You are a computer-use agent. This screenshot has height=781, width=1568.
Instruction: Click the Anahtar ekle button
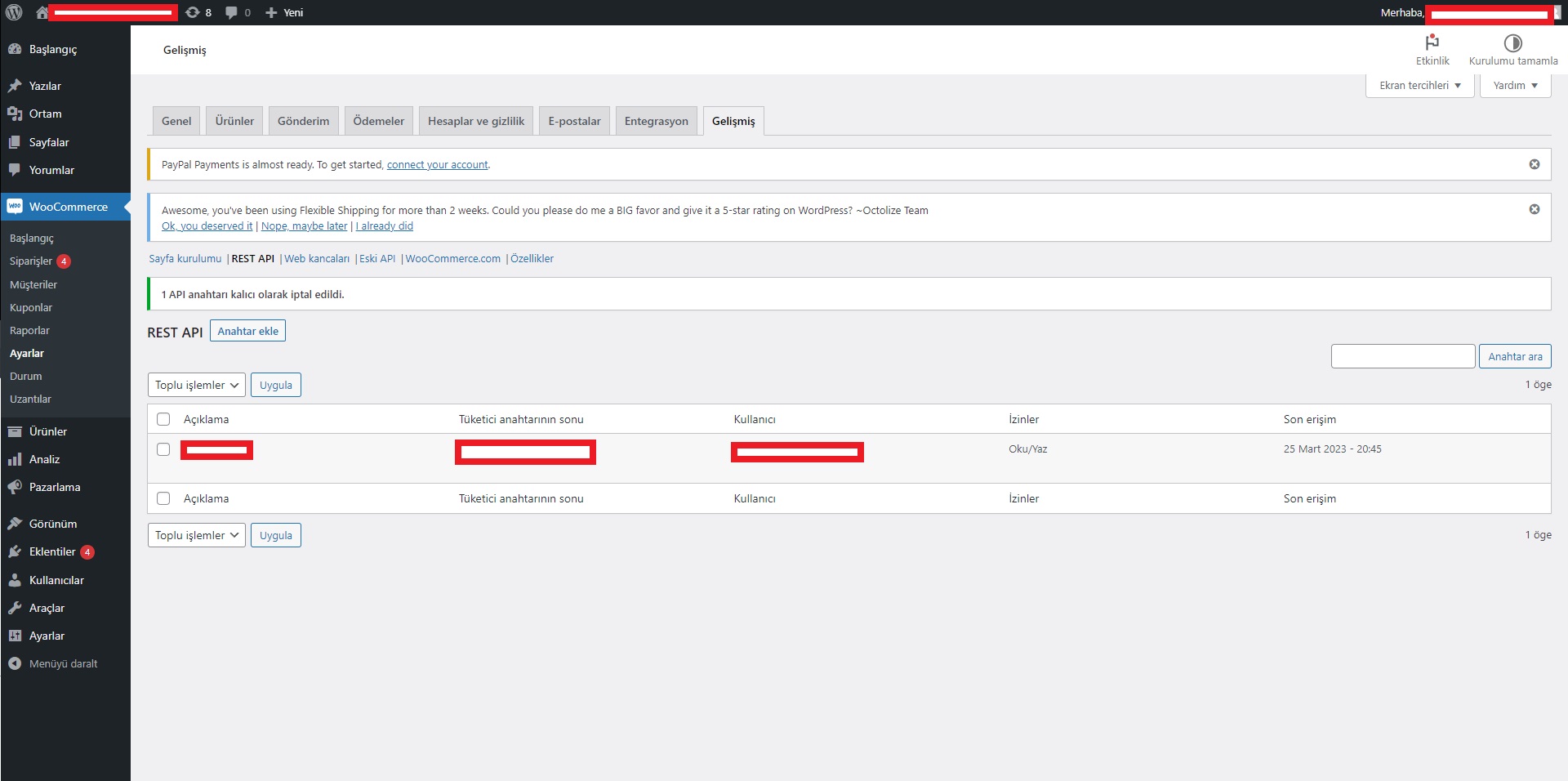click(247, 331)
